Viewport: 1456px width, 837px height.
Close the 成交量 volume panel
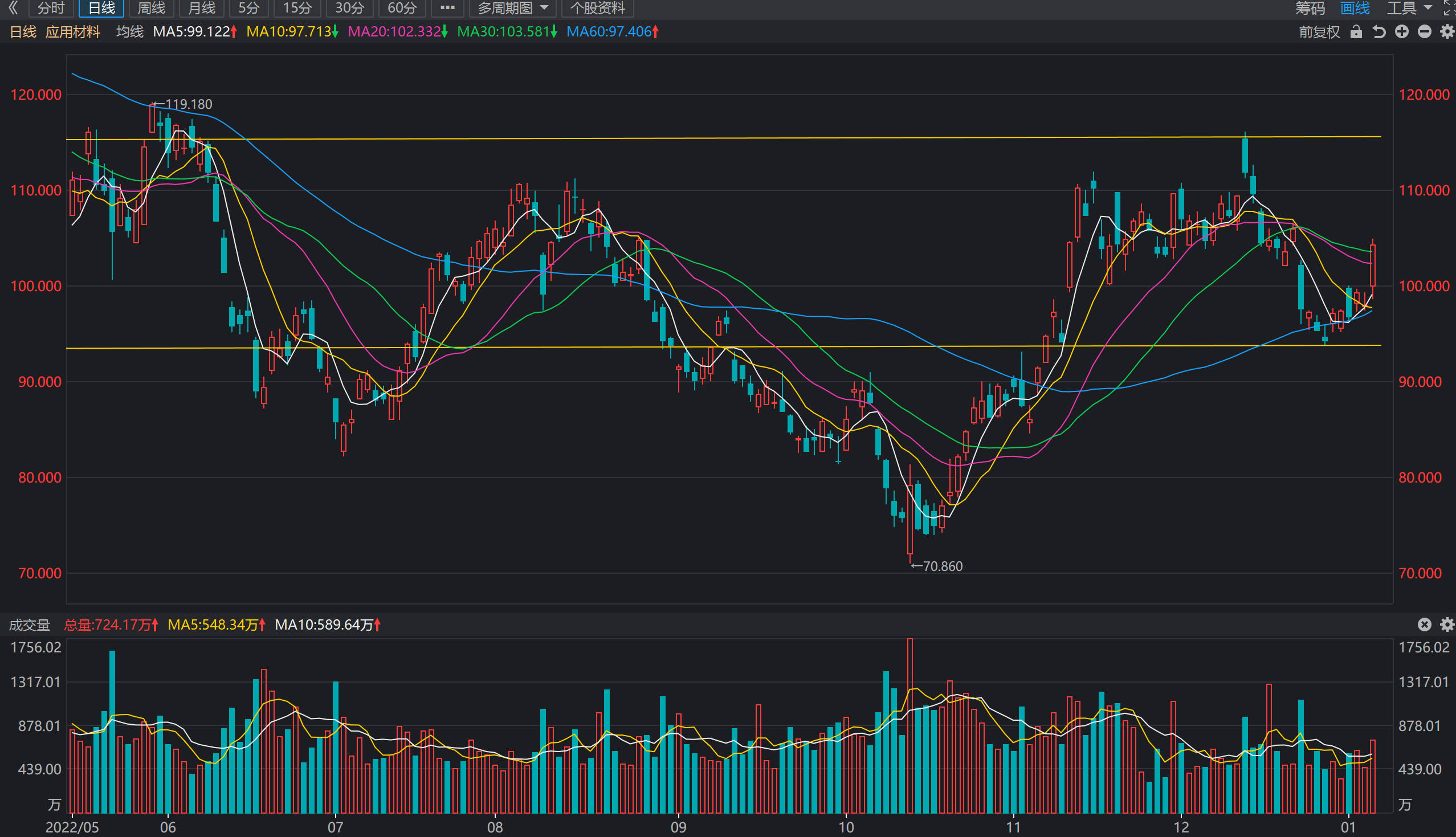click(x=1425, y=624)
